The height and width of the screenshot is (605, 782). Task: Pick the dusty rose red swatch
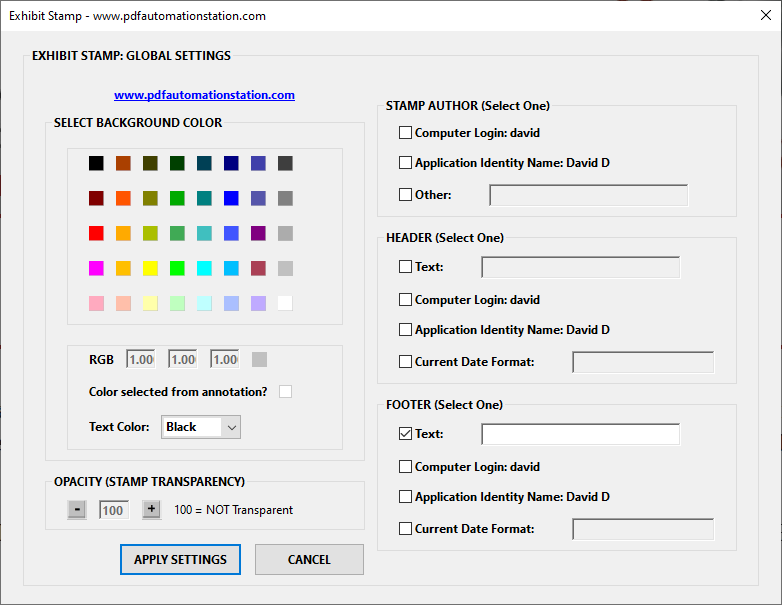258,268
